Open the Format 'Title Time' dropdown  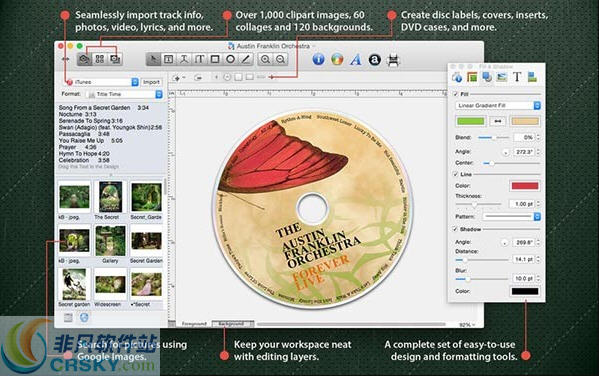point(125,94)
